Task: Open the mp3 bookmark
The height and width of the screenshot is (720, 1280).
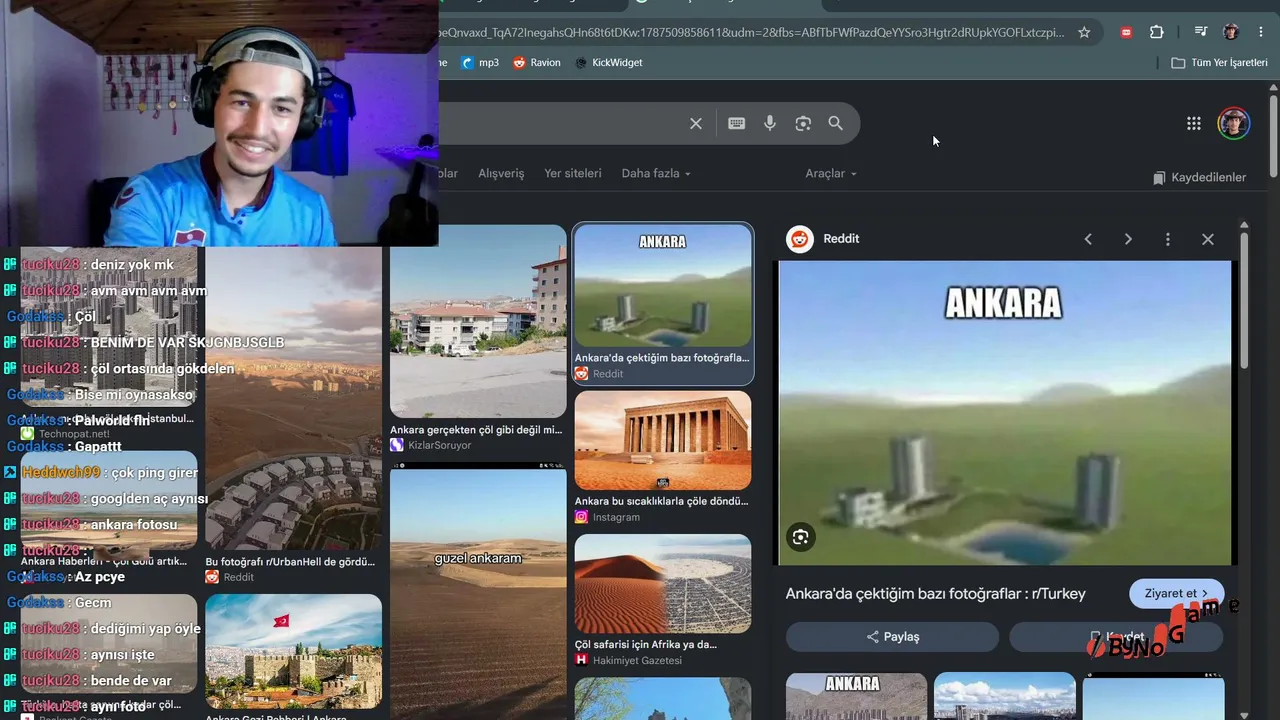Action: [480, 62]
